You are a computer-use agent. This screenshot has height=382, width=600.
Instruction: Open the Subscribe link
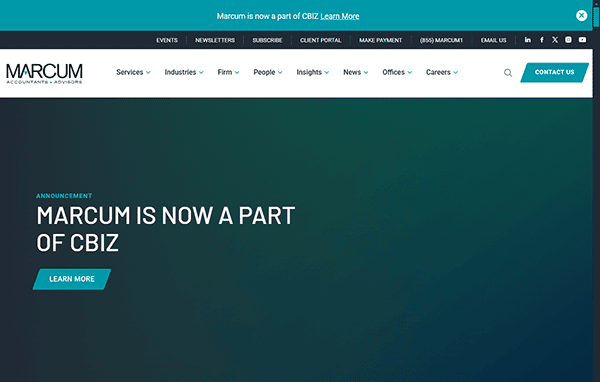[267, 40]
